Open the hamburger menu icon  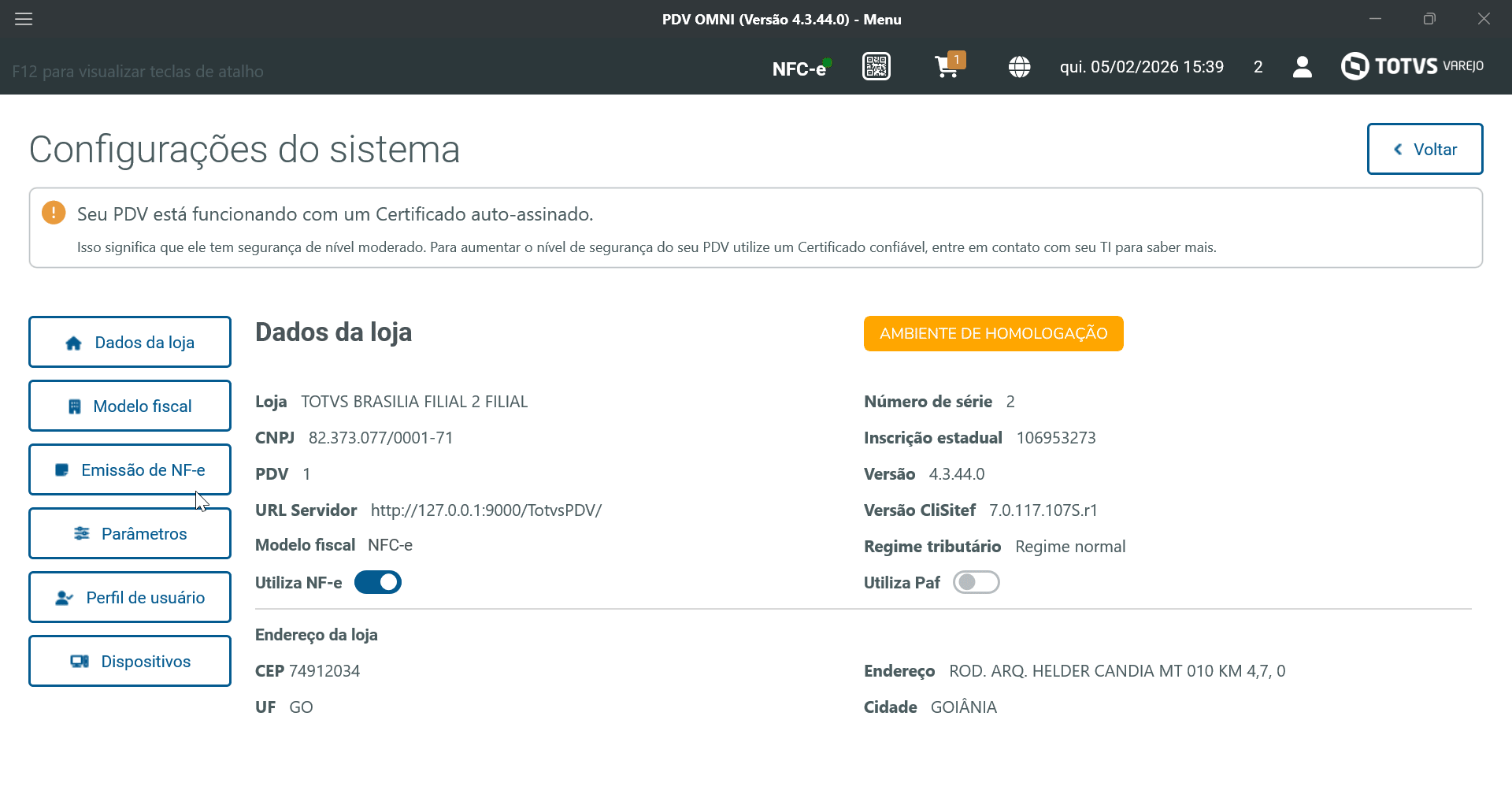coord(24,19)
